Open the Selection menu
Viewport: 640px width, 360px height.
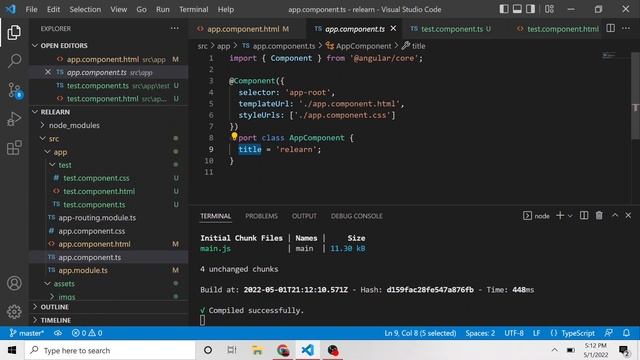85,9
